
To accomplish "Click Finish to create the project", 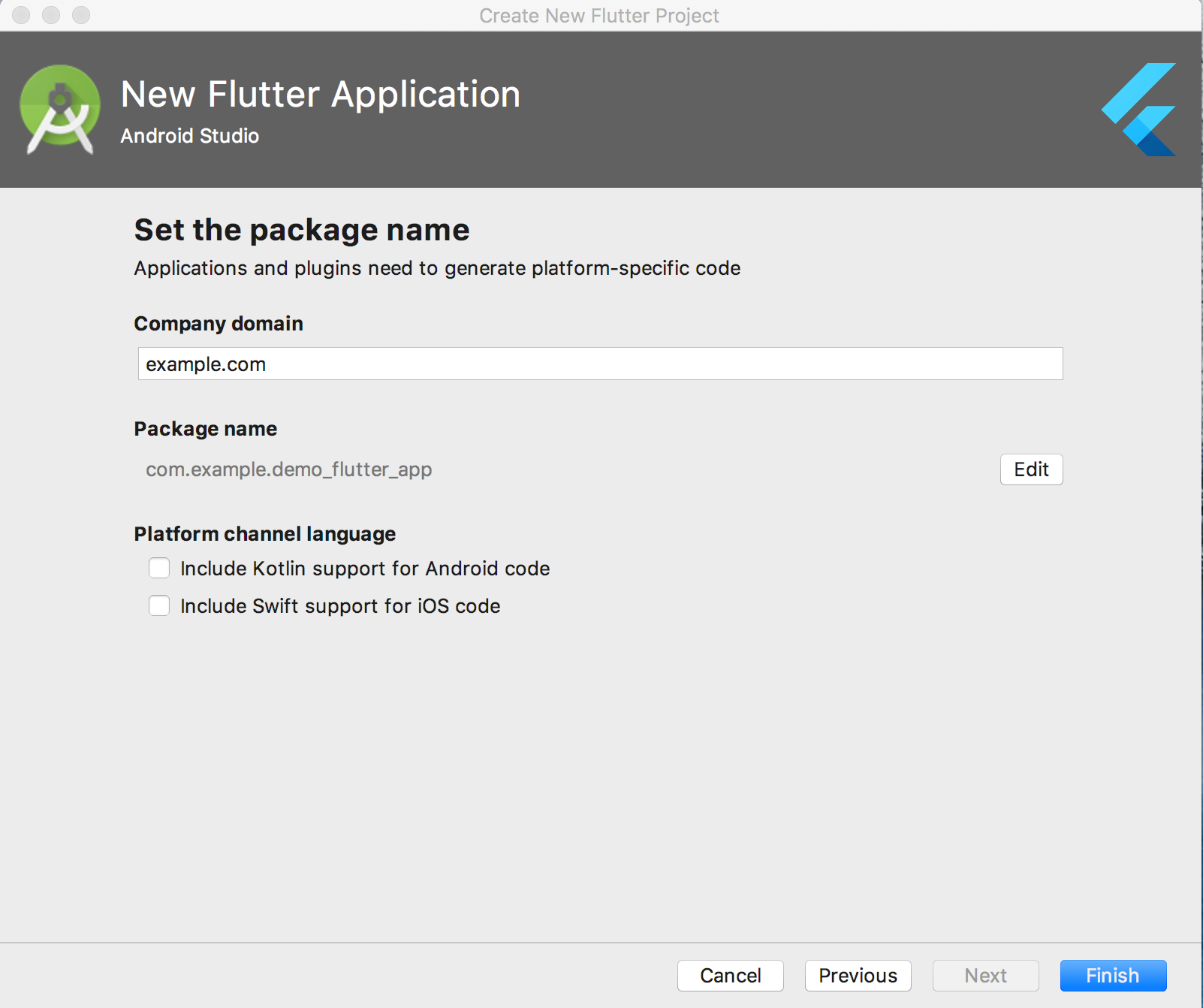I will [1113, 976].
